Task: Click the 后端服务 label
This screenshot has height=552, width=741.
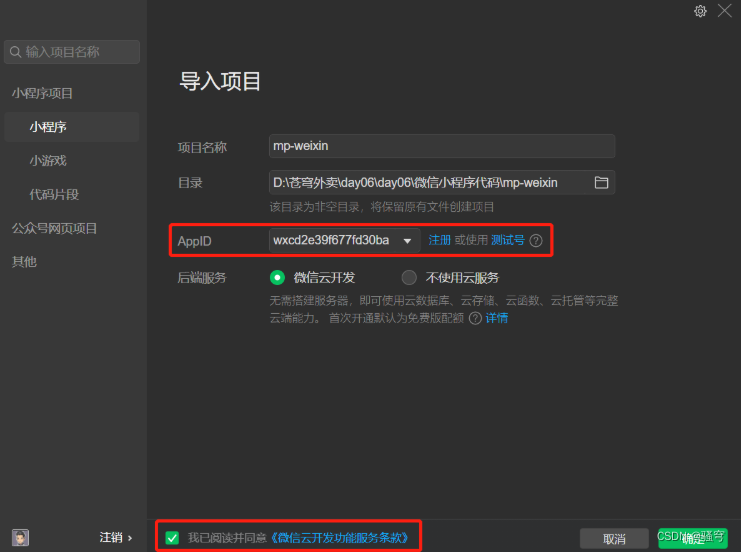Action: point(202,278)
